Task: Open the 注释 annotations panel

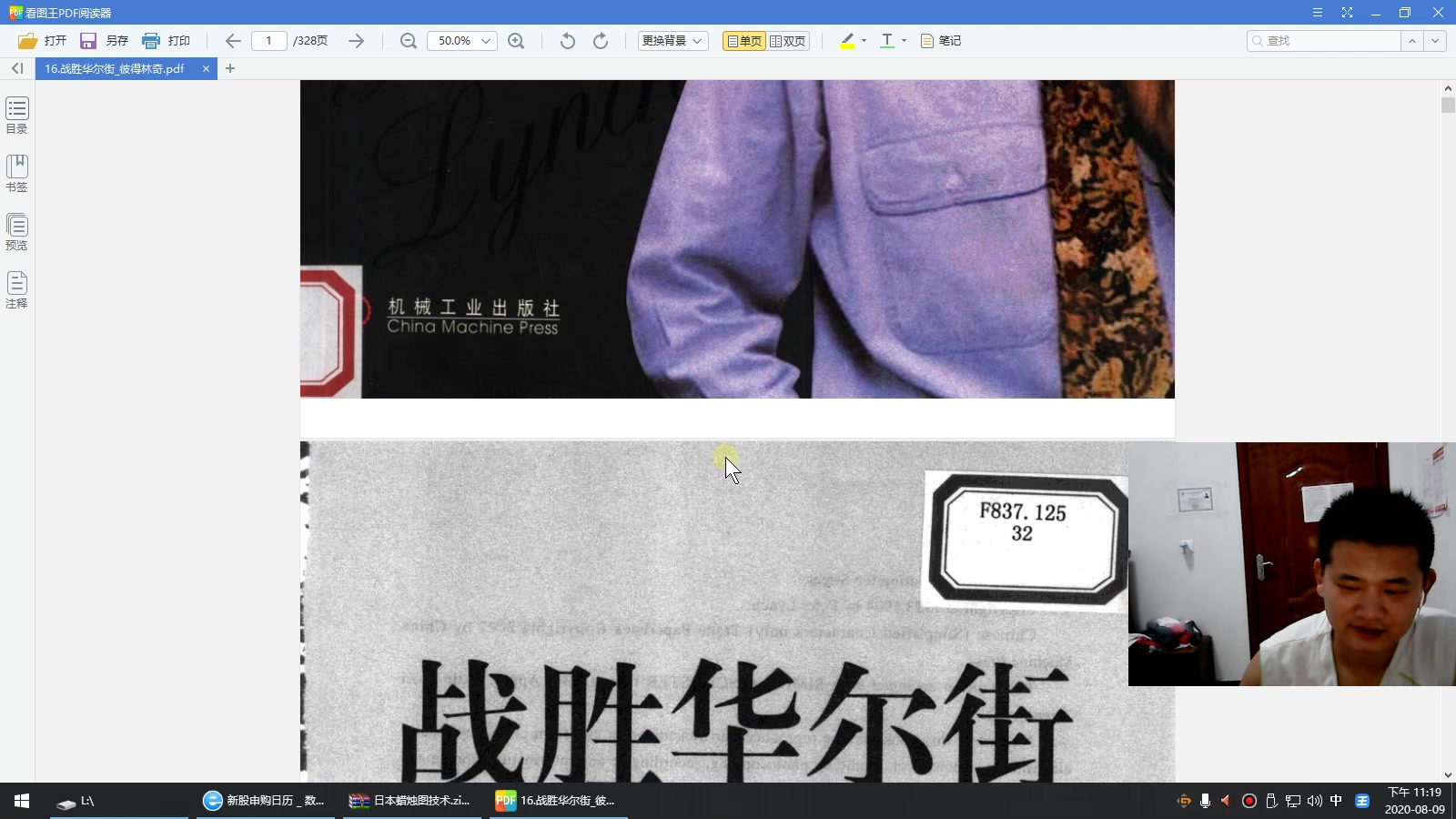Action: [x=17, y=290]
